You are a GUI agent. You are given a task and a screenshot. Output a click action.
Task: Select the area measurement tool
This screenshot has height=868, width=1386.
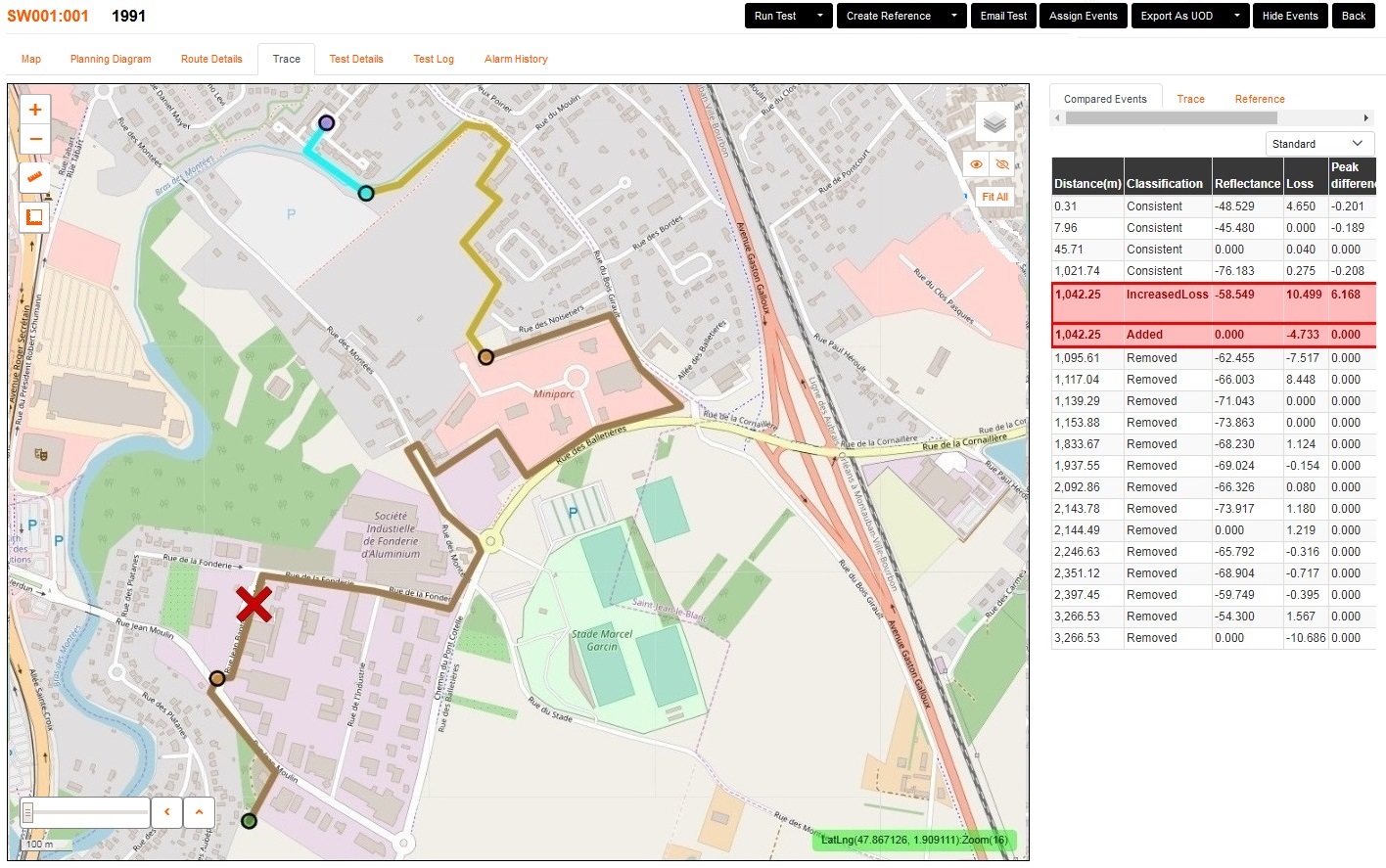pos(35,216)
